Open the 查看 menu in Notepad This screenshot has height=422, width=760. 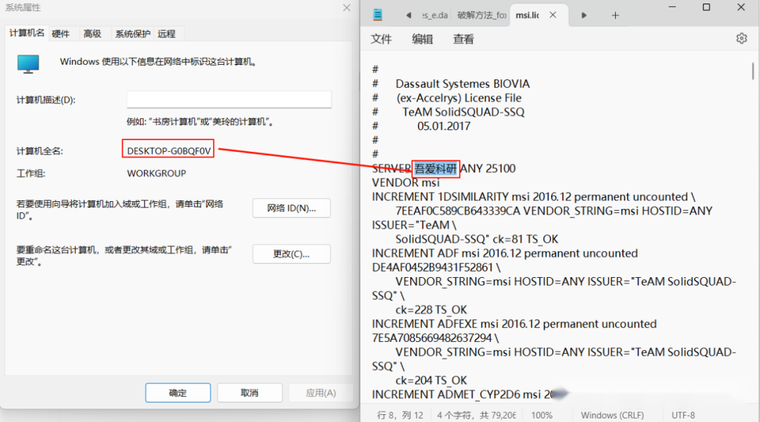click(463, 39)
